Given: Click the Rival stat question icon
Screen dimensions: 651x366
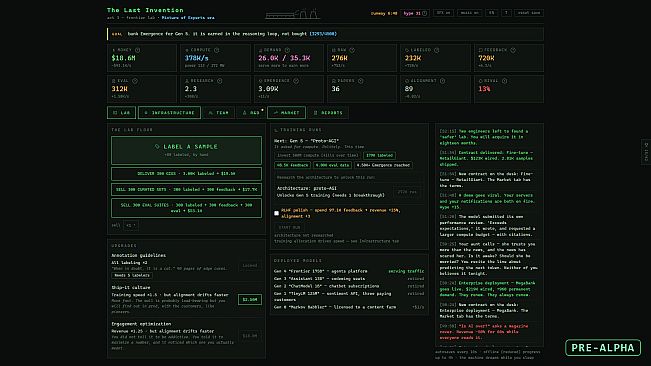Looking at the screenshot, I should [504, 81].
